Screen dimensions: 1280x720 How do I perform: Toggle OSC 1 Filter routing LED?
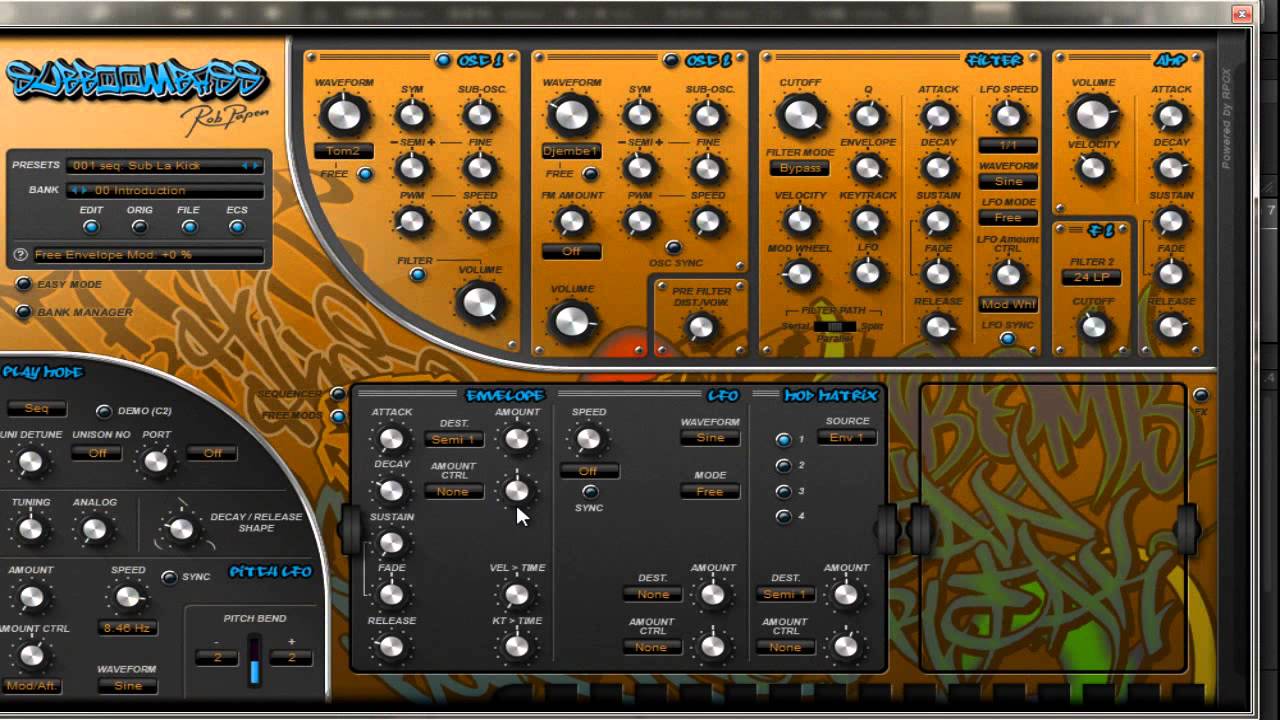click(417, 275)
